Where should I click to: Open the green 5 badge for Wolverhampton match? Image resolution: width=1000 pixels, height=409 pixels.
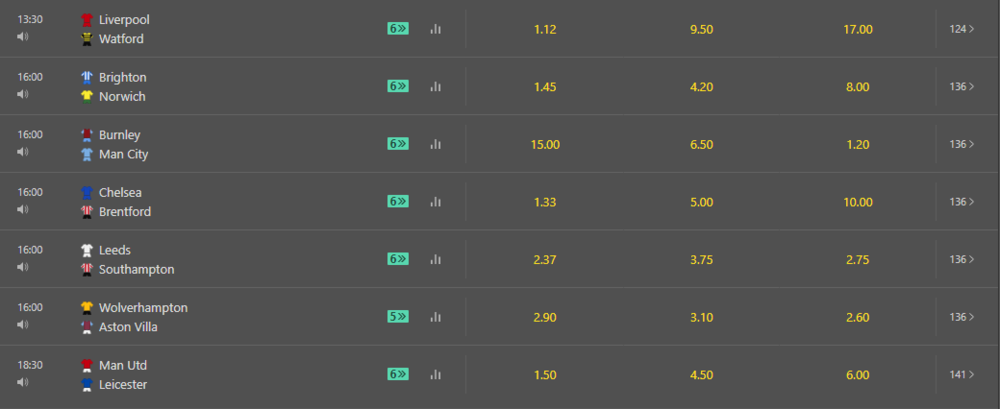click(x=398, y=316)
